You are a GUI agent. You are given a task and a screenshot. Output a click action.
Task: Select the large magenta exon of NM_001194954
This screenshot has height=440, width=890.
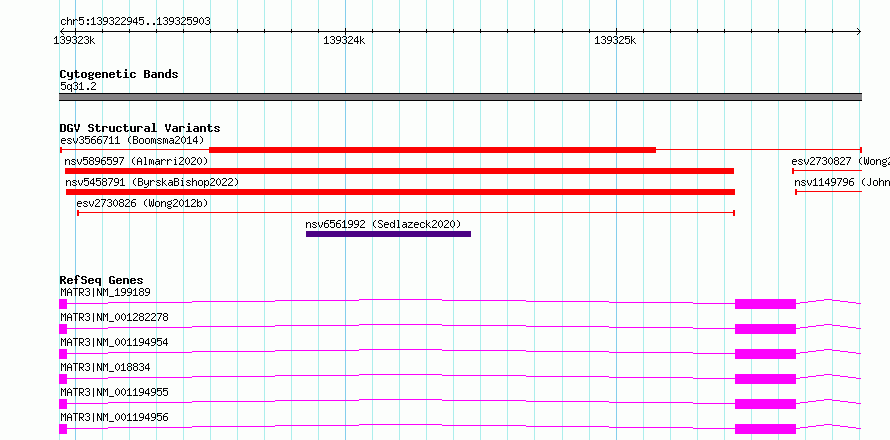pos(765,354)
